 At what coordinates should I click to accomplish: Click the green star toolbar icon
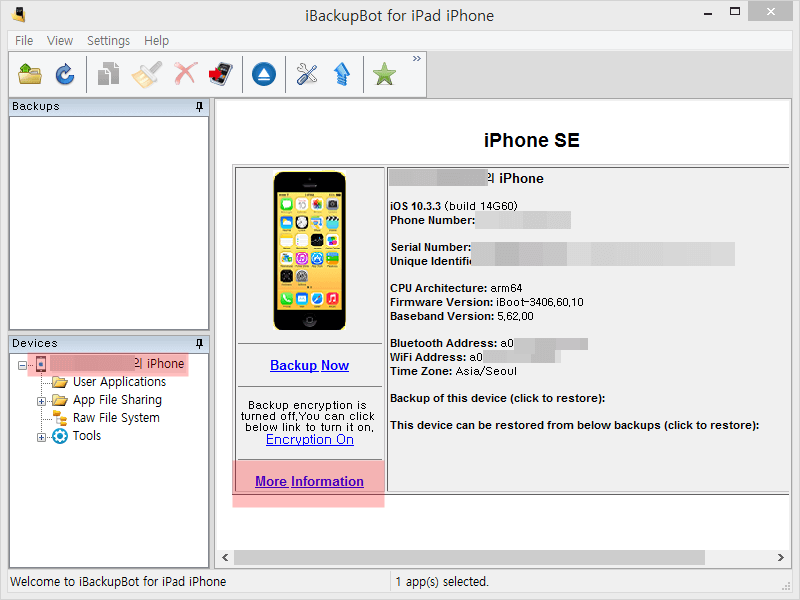384,74
